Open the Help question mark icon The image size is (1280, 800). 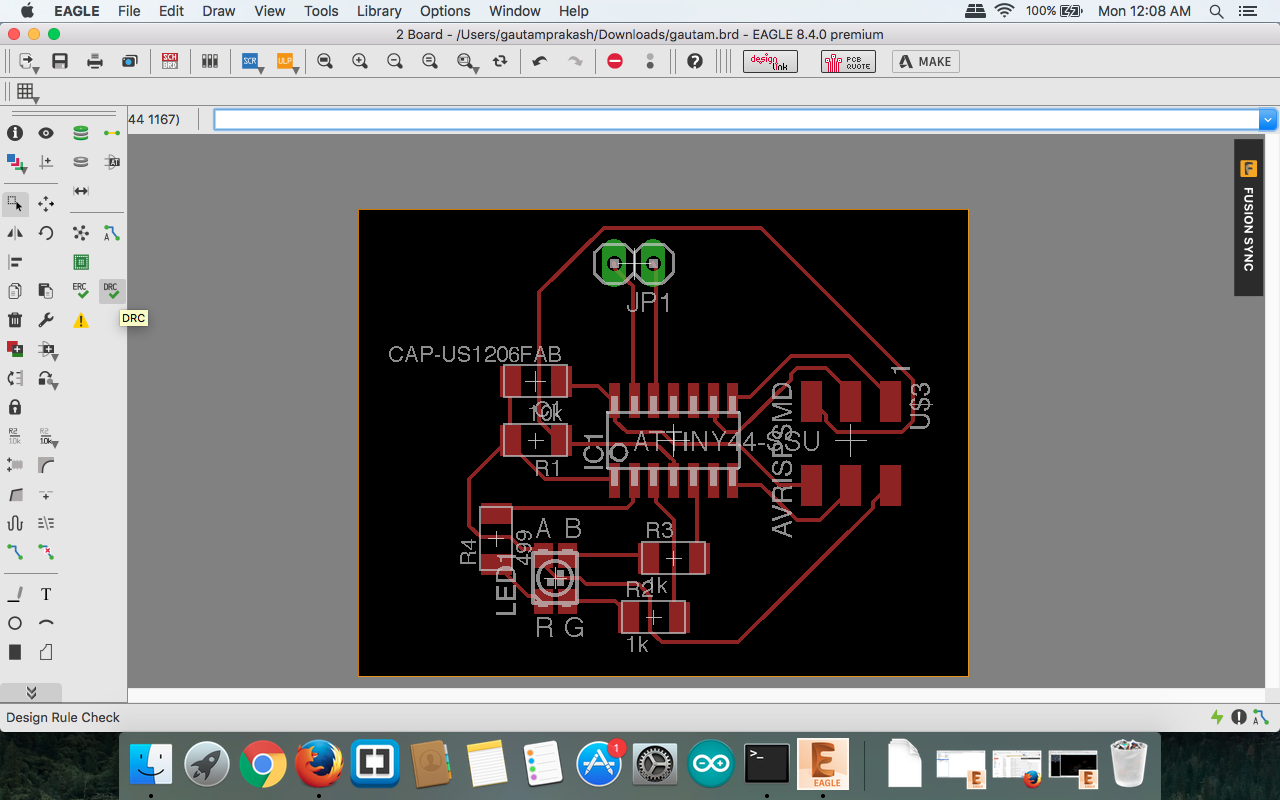click(695, 61)
